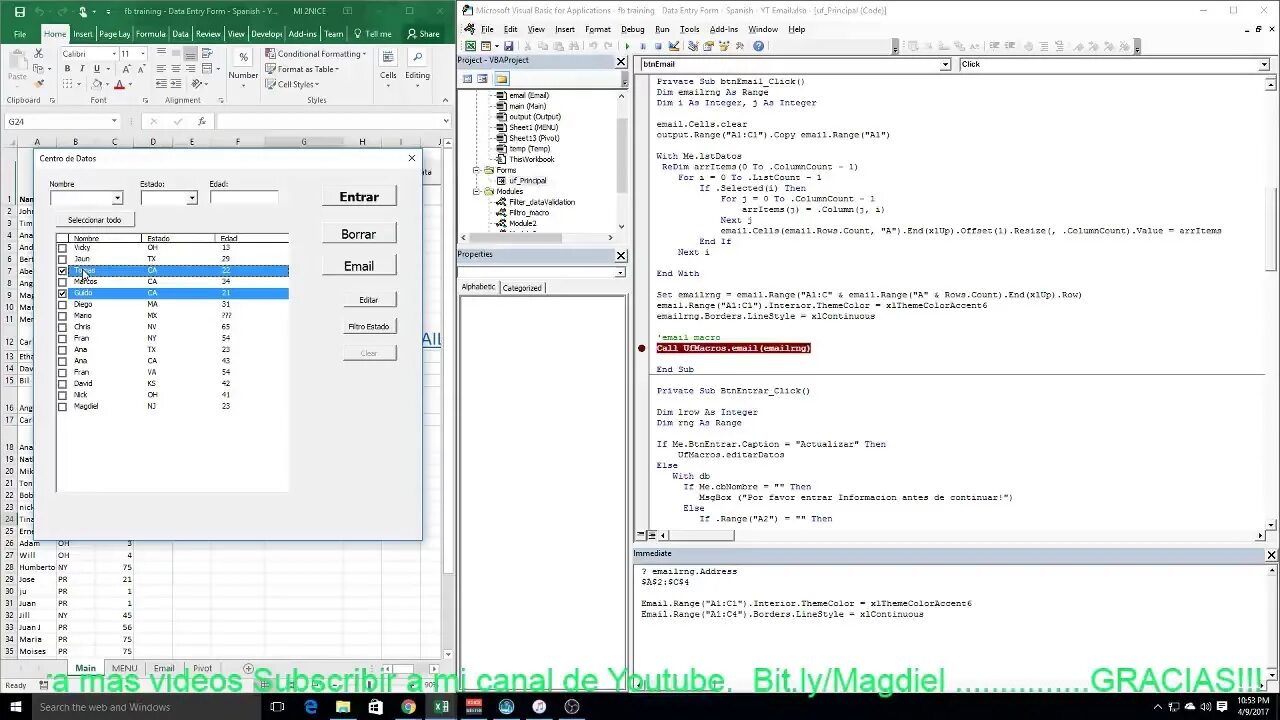The width and height of the screenshot is (1280, 720).
Task: Open the Debug menu in VBA editor
Action: (x=632, y=29)
